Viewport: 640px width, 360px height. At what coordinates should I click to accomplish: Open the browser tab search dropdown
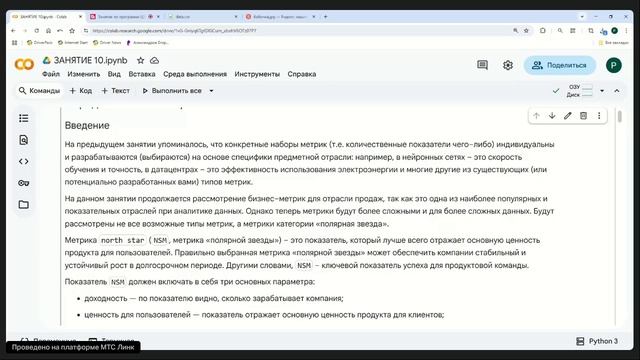(x=582, y=17)
